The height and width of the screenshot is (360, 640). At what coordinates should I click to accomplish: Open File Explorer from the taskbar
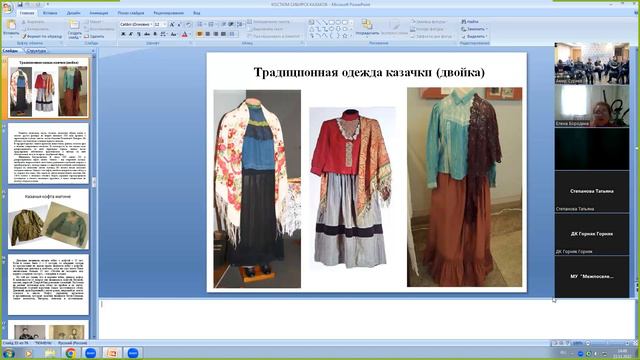point(50,353)
